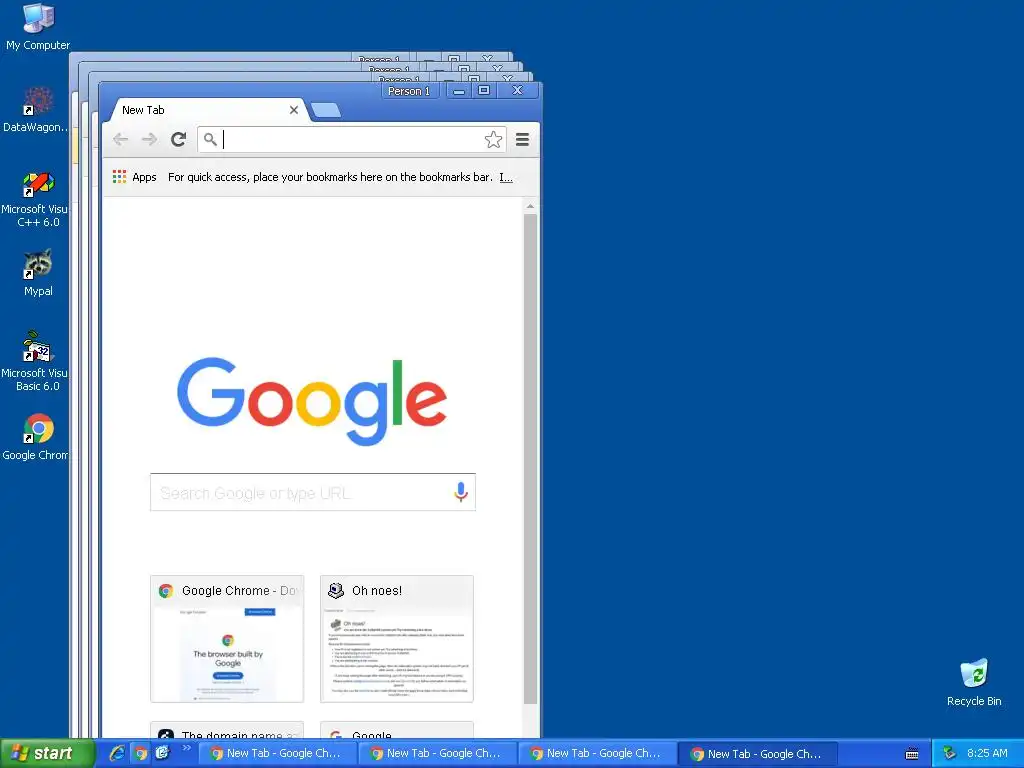Select the DataWagon desktop shortcut
This screenshot has width=1024, height=768.
[x=35, y=109]
